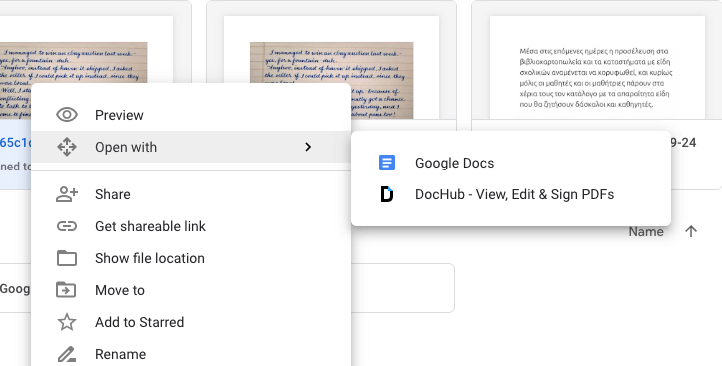The image size is (722, 366).
Task: Select the Open with menu entry
Action: point(191,147)
